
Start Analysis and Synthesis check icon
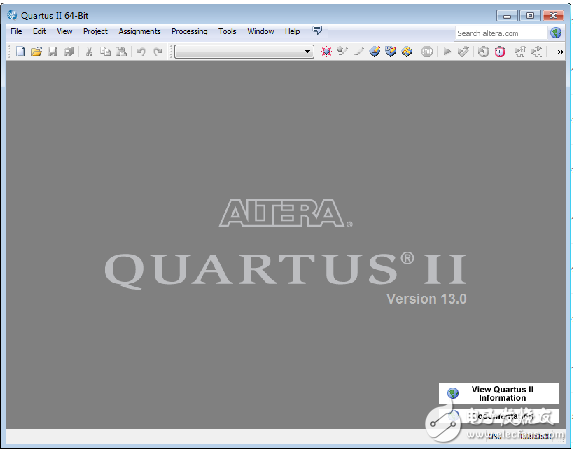463,52
